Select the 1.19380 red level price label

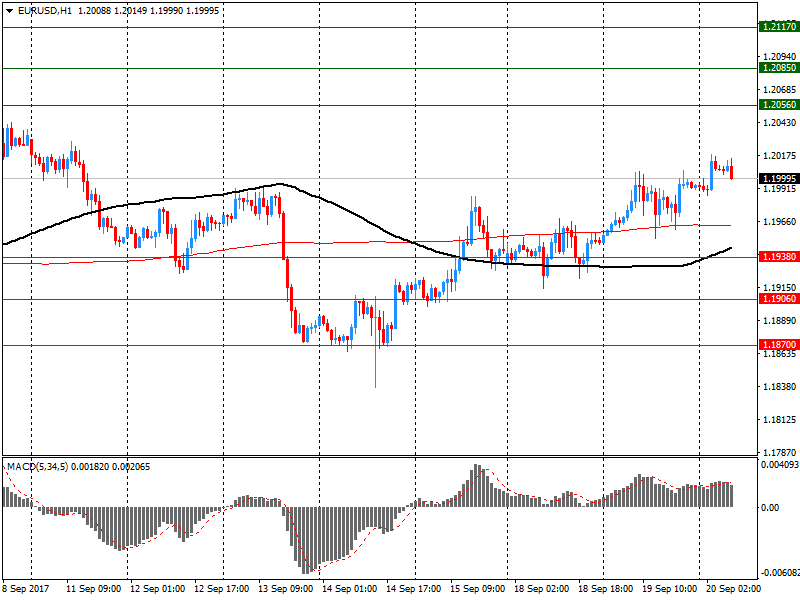(779, 257)
